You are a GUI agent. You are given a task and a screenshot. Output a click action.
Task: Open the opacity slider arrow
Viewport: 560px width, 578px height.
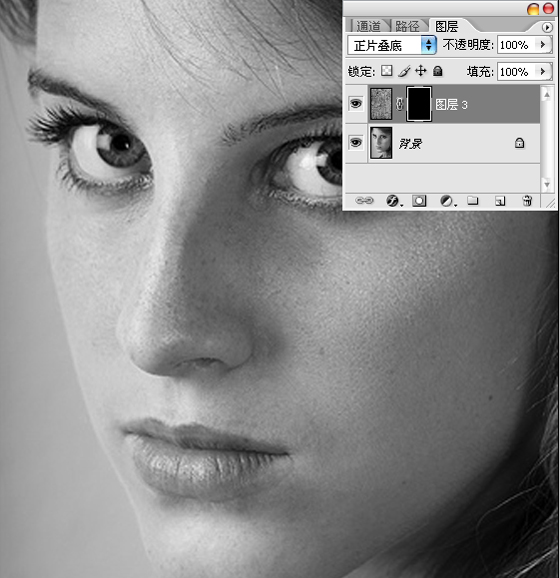coord(543,45)
